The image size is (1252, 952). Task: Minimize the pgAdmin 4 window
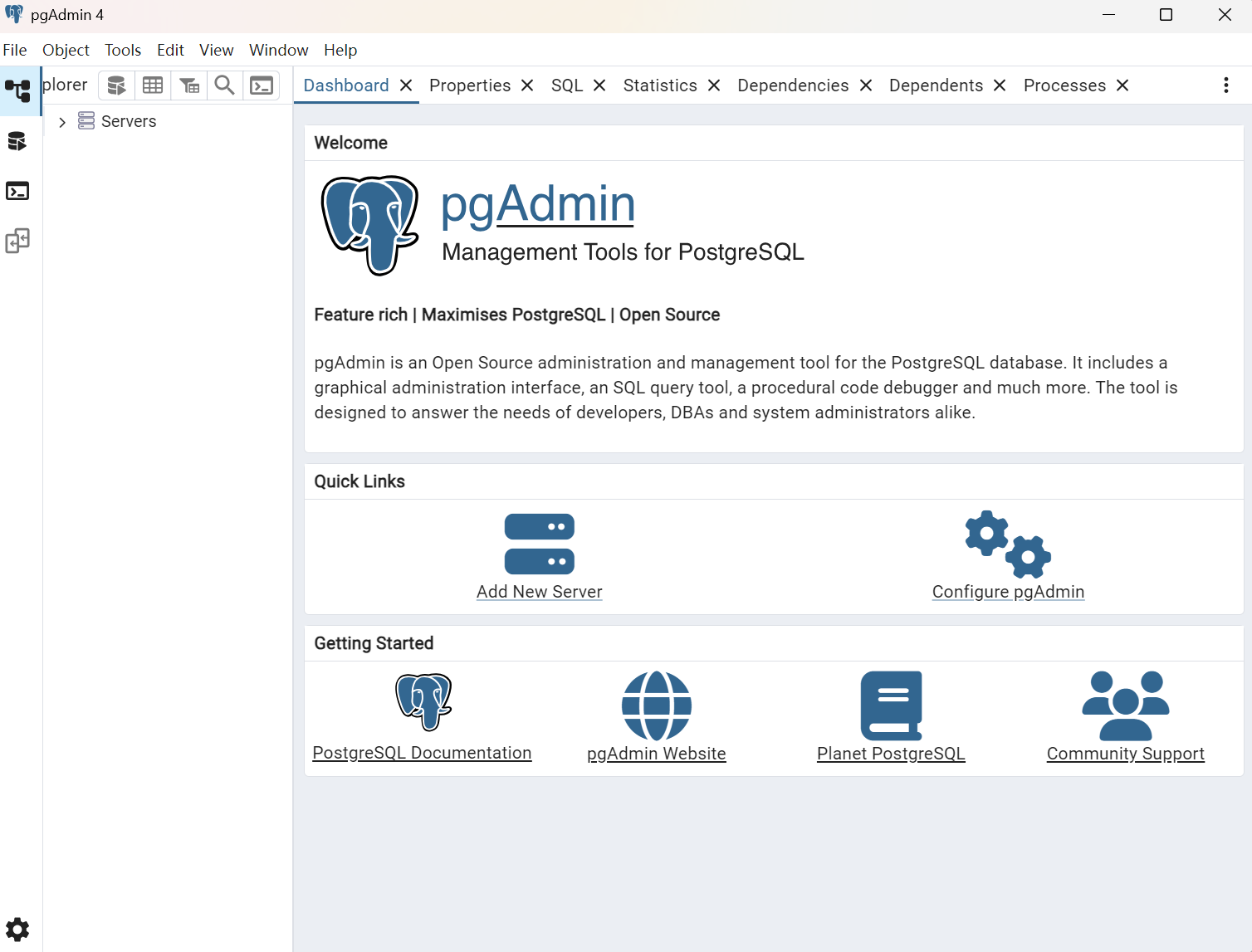tap(1108, 15)
